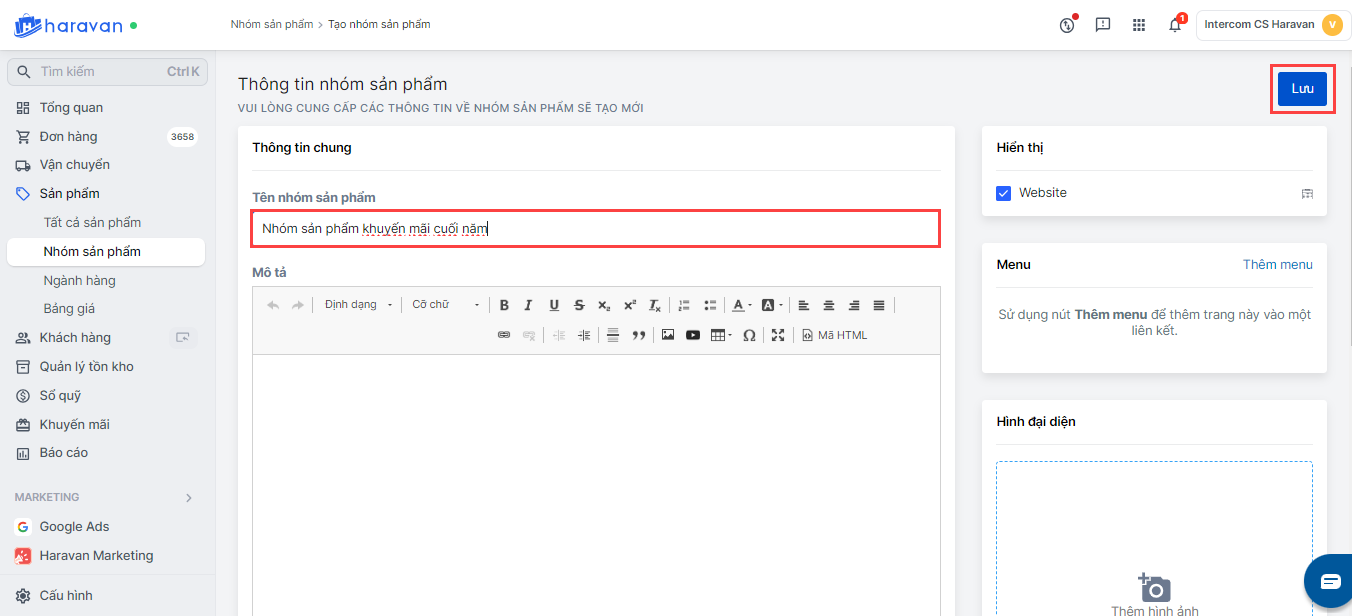Viewport: 1352px width, 616px height.
Task: Uncheck the Website visibility checkbox
Action: 1004,193
